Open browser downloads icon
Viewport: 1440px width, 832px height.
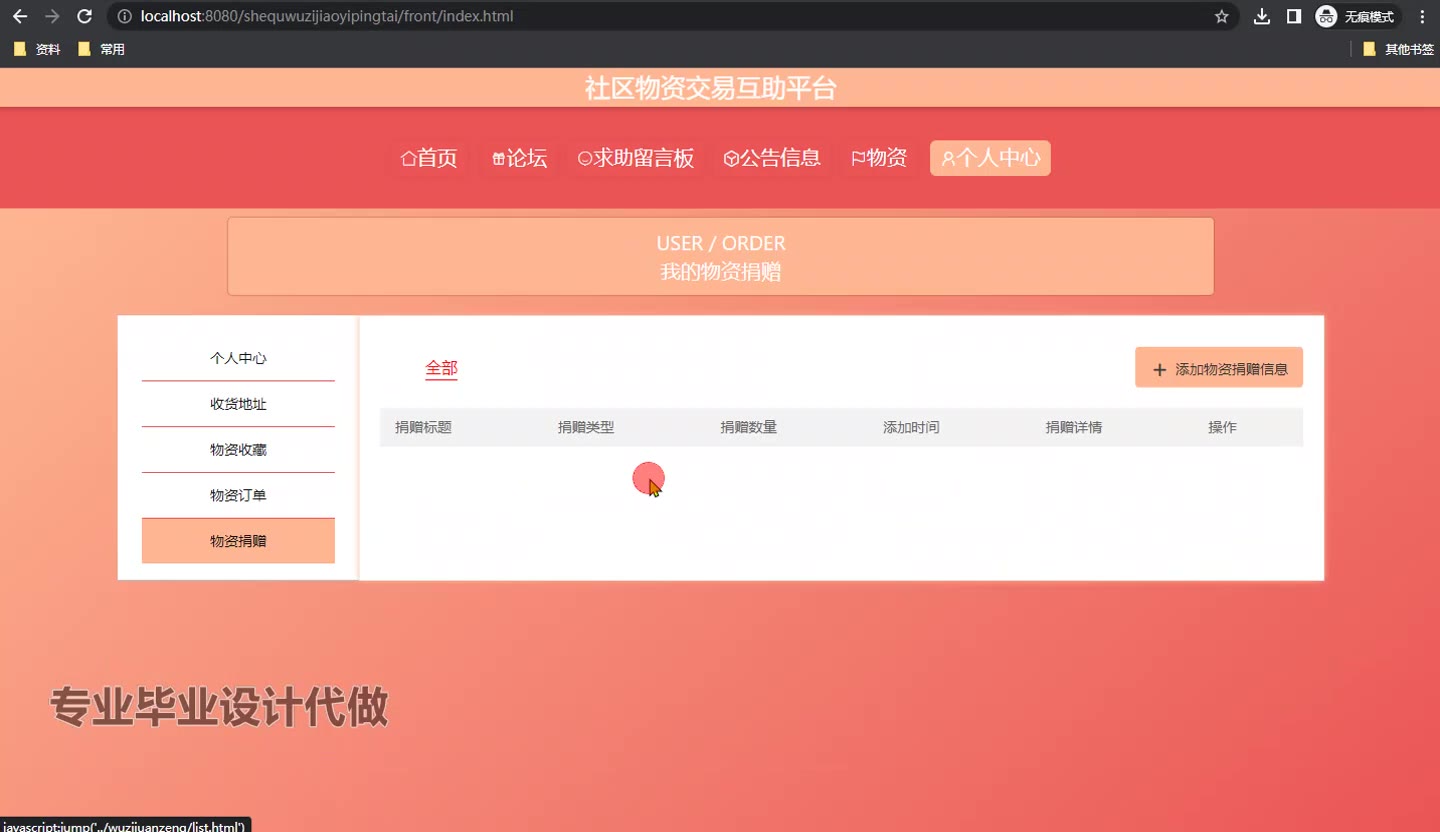(1262, 16)
